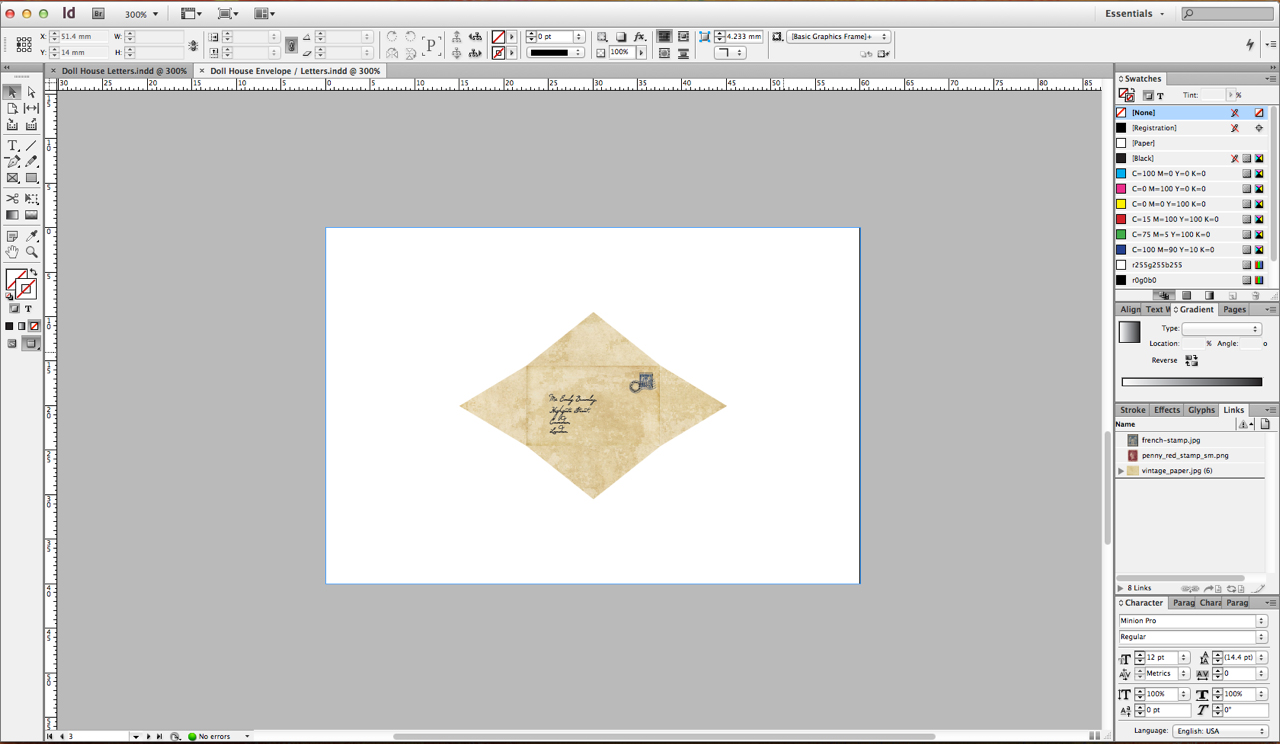Toggle constrain proportions for scaling

(x=291, y=45)
